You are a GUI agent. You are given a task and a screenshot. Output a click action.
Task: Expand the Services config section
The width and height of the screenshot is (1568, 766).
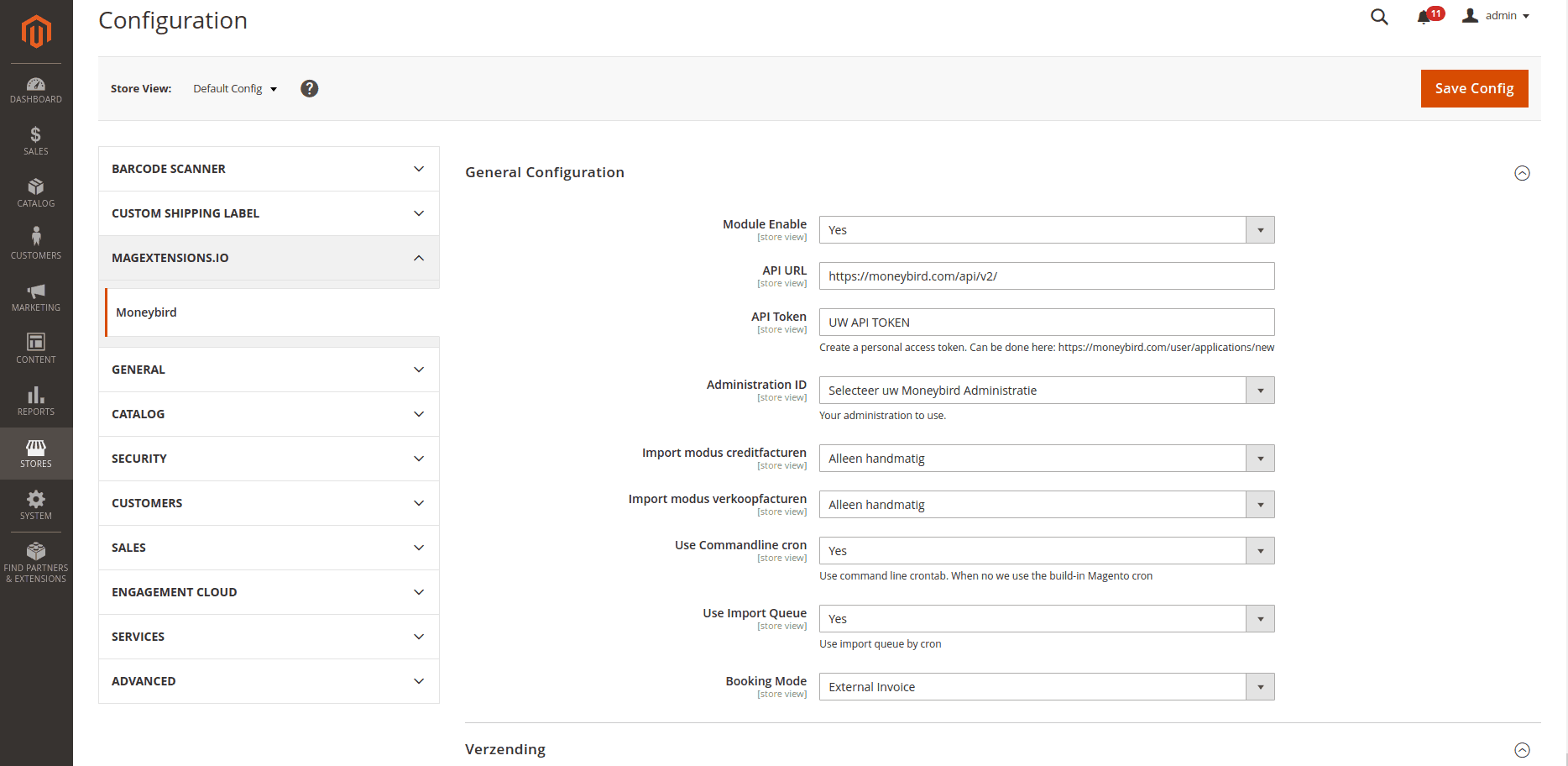coord(269,637)
